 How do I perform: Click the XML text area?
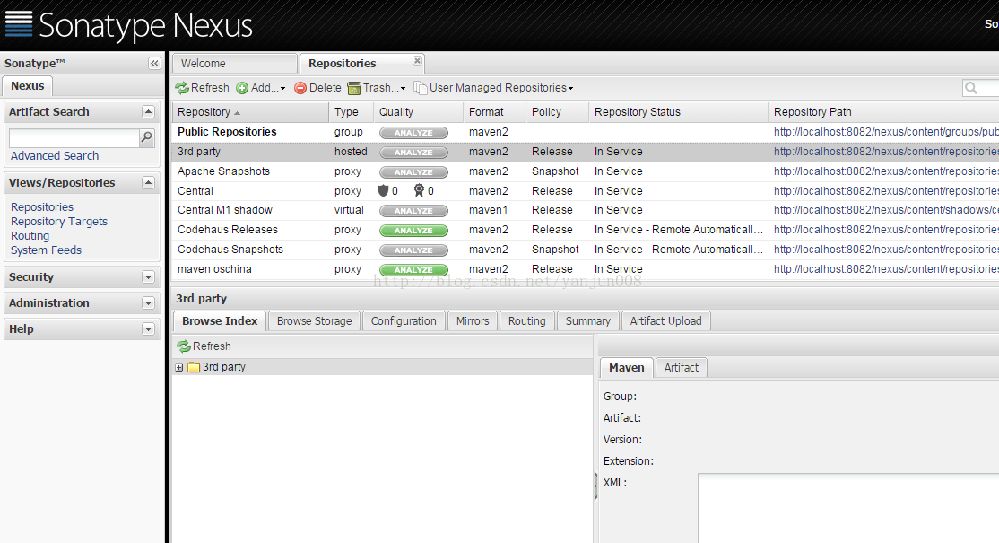pos(849,508)
